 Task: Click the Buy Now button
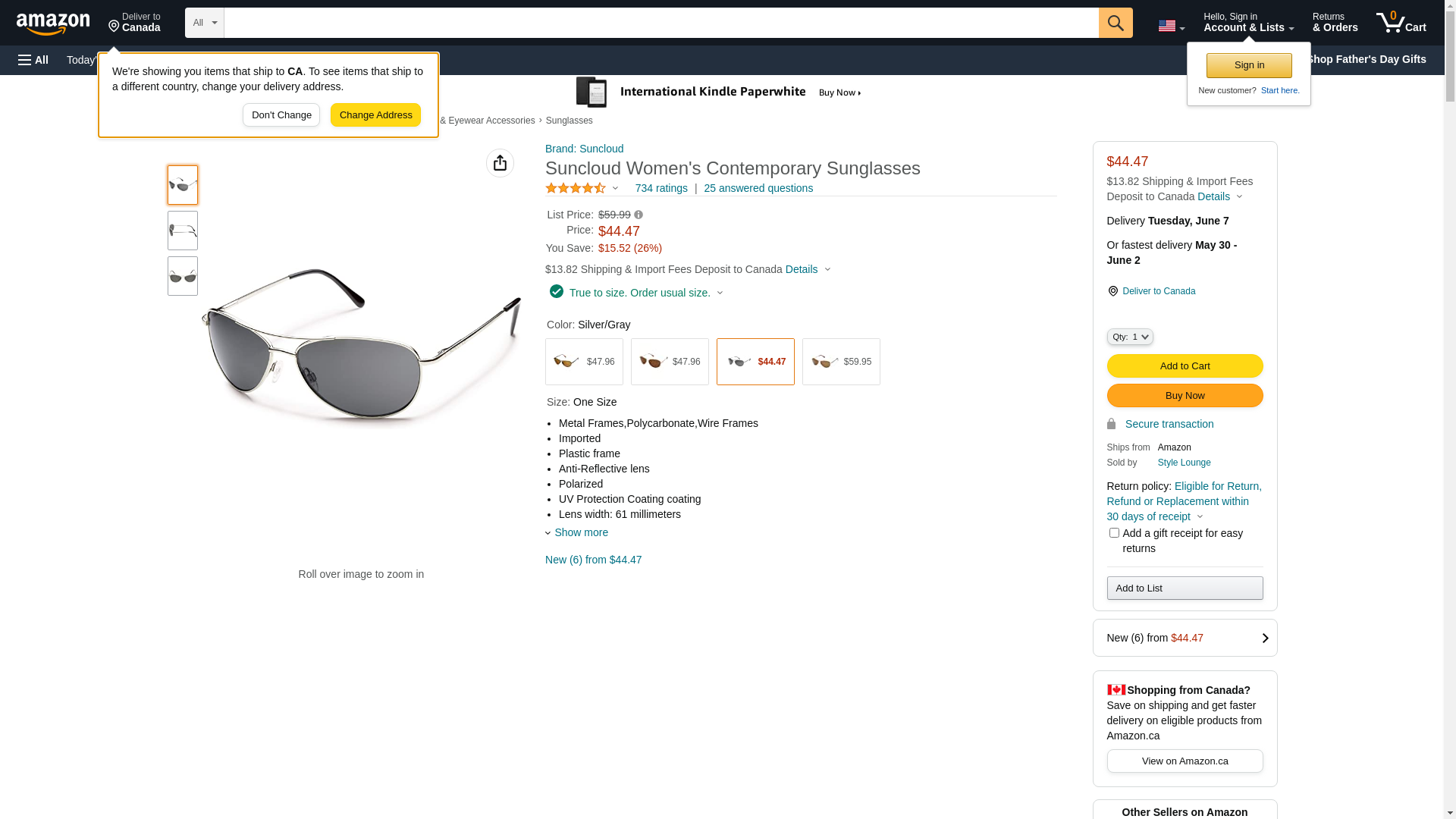[x=1185, y=396]
